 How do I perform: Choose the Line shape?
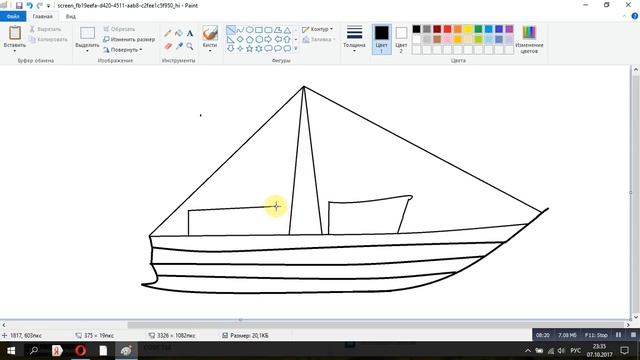(x=231, y=30)
